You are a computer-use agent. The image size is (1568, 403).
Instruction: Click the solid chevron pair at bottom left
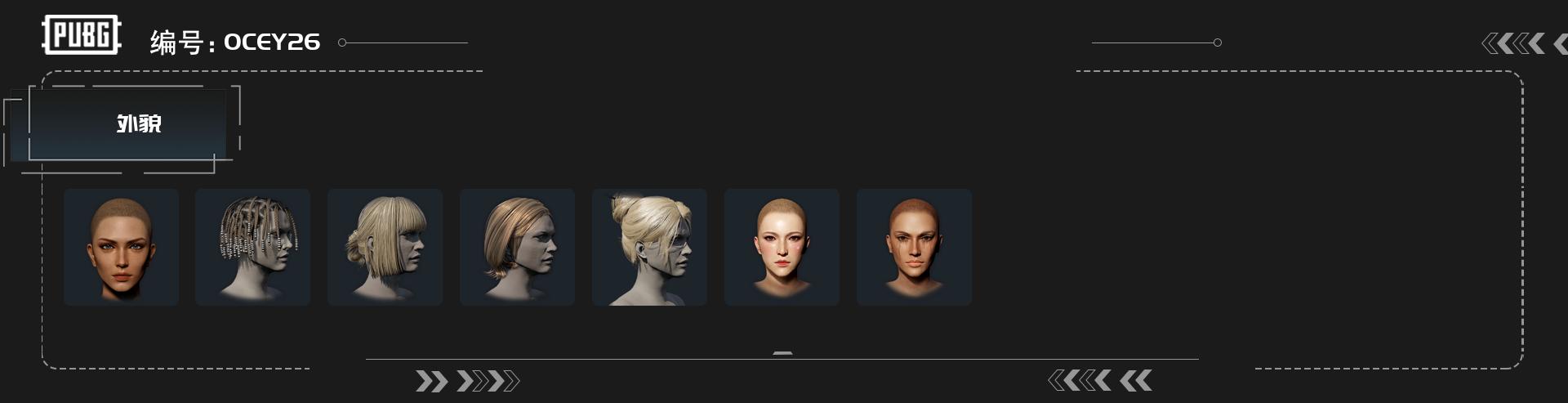tap(431, 381)
